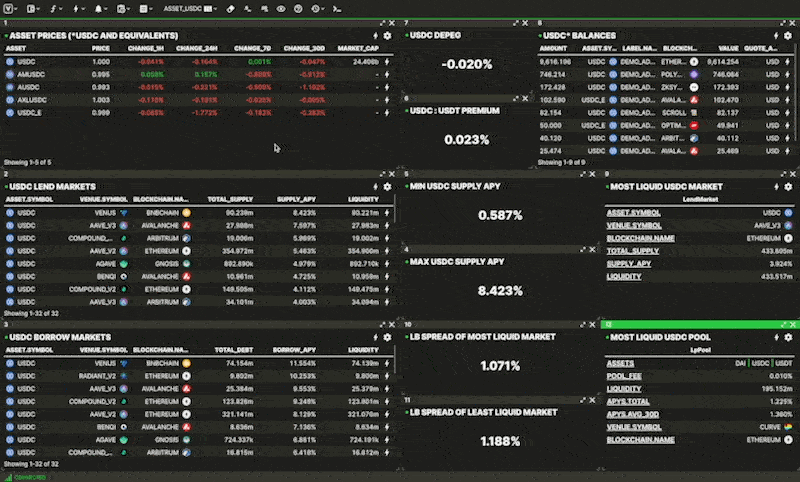Screen dimensions: 800x482
Task: Open settings gear of Asset Prices panel
Action: [x=387, y=36]
